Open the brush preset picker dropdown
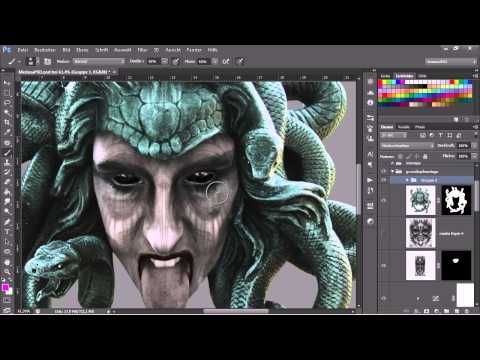This screenshot has width=480, height=360. click(x=32, y=61)
